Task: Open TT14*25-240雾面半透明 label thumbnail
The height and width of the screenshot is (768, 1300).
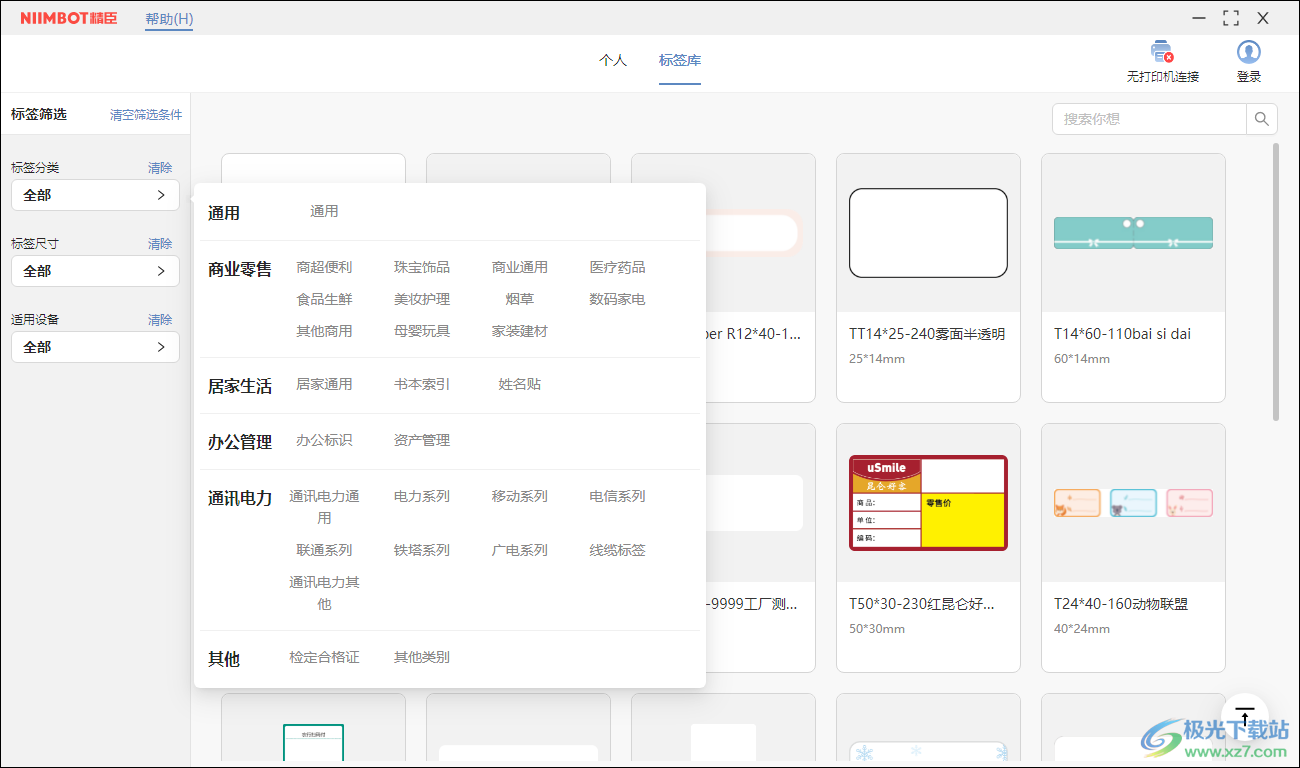Action: pyautogui.click(x=928, y=233)
